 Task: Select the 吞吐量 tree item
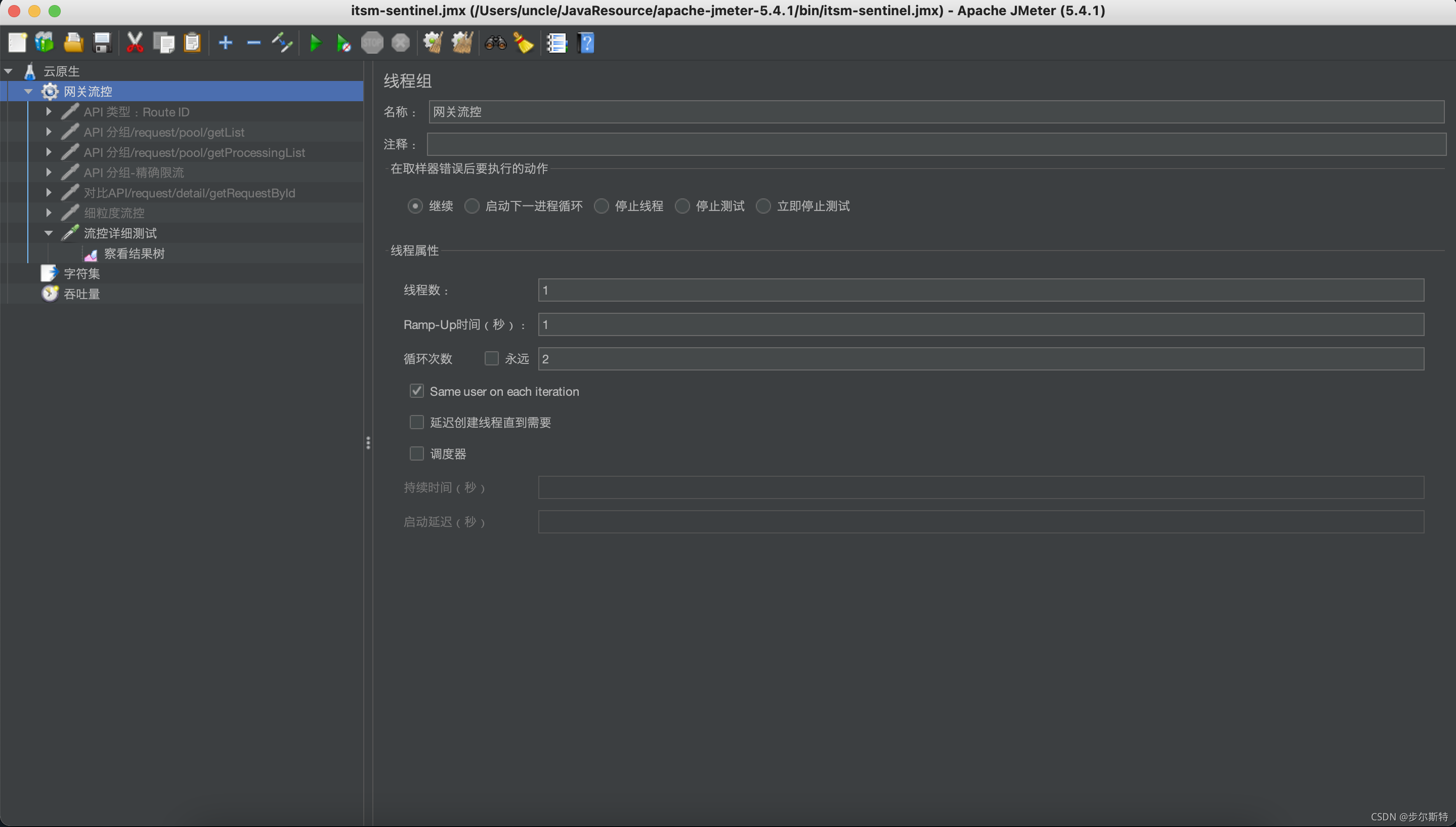pos(82,294)
